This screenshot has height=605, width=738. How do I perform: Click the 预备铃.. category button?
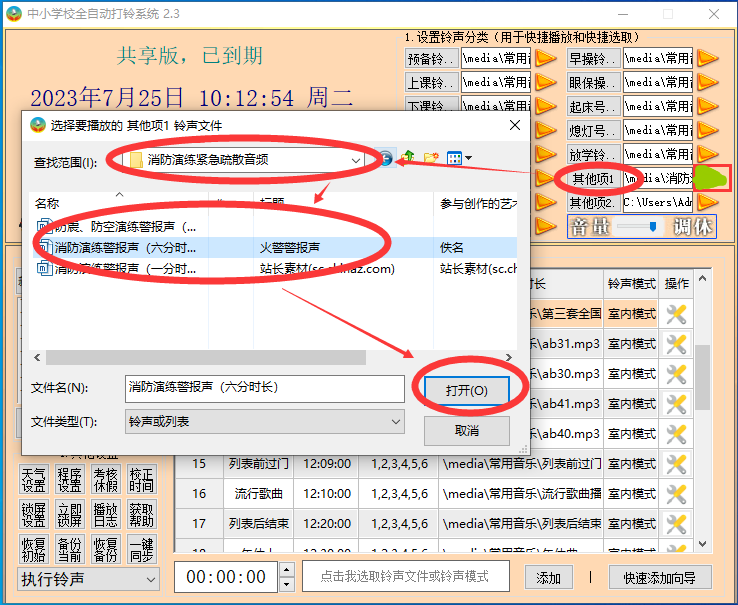(x=431, y=59)
